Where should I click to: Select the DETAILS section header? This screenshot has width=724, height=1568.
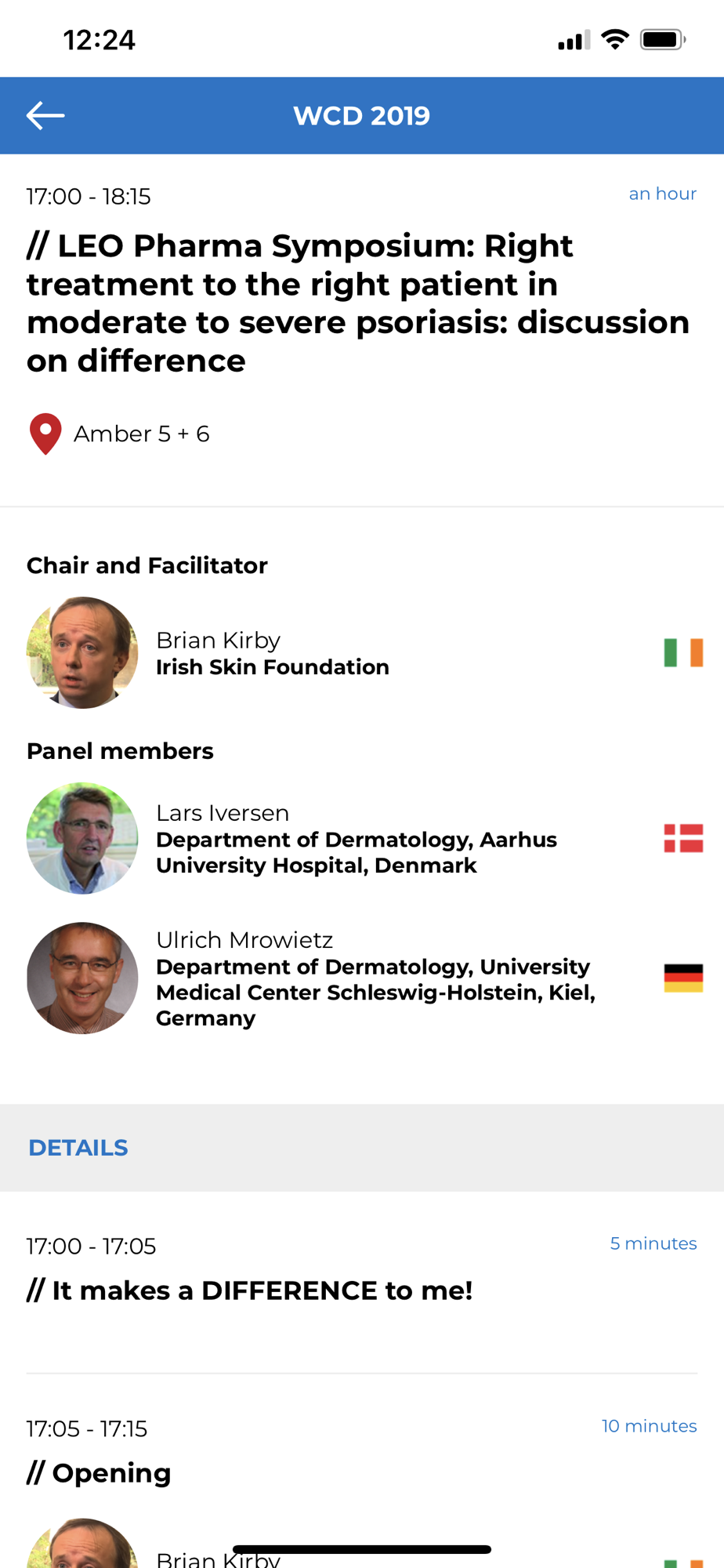78,1148
